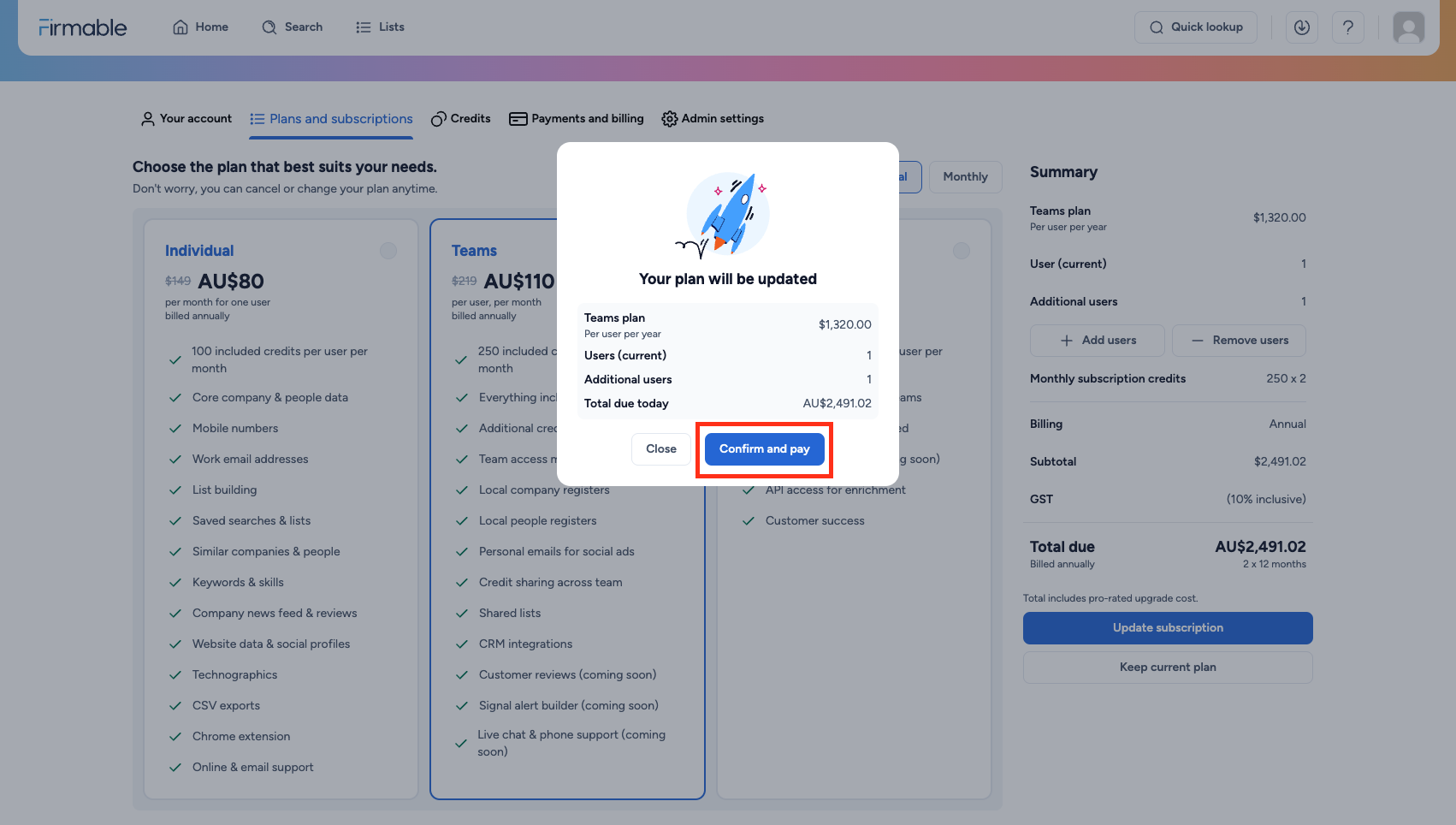The width and height of the screenshot is (1456, 825).
Task: Click the download icon in header
Action: point(1301,27)
